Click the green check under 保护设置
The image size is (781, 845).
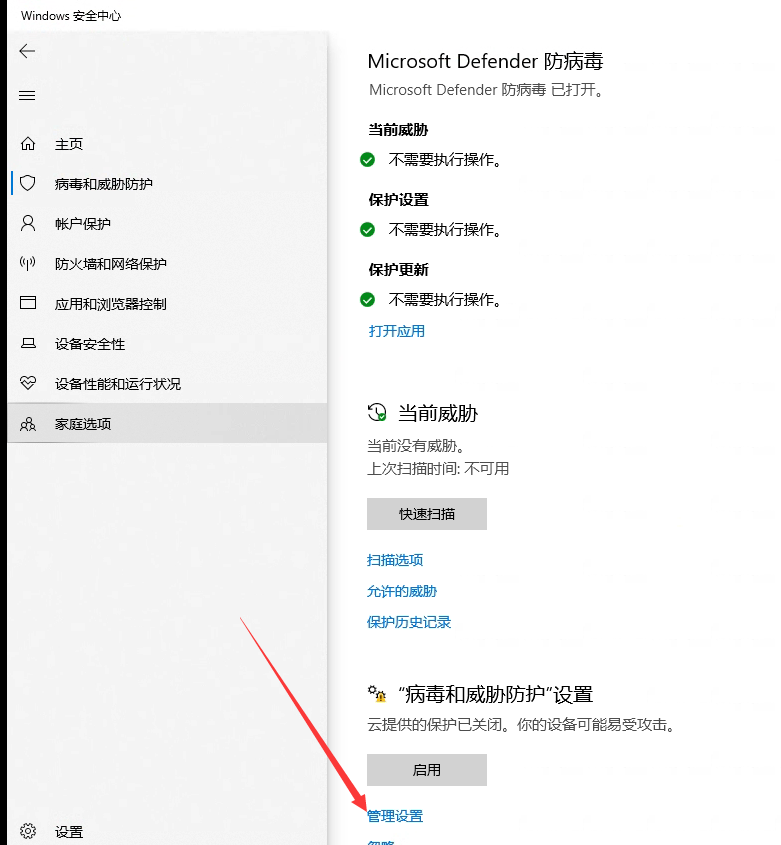point(368,230)
